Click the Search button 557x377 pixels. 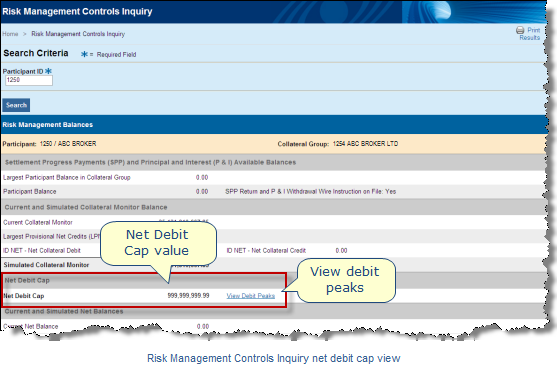click(16, 105)
